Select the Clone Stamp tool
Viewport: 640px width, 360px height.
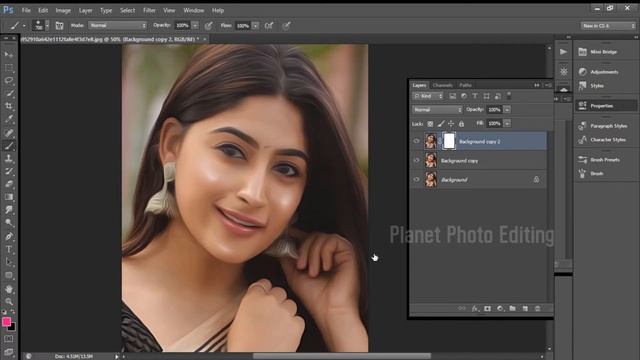[x=9, y=158]
